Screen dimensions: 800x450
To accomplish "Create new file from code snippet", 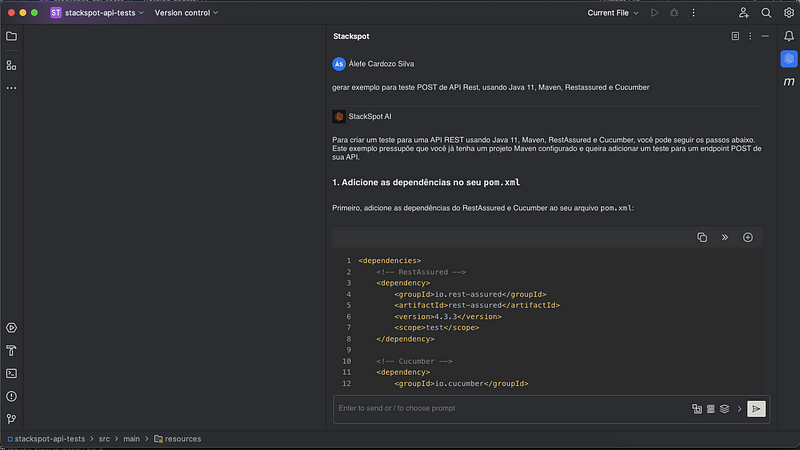I will tap(747, 237).
